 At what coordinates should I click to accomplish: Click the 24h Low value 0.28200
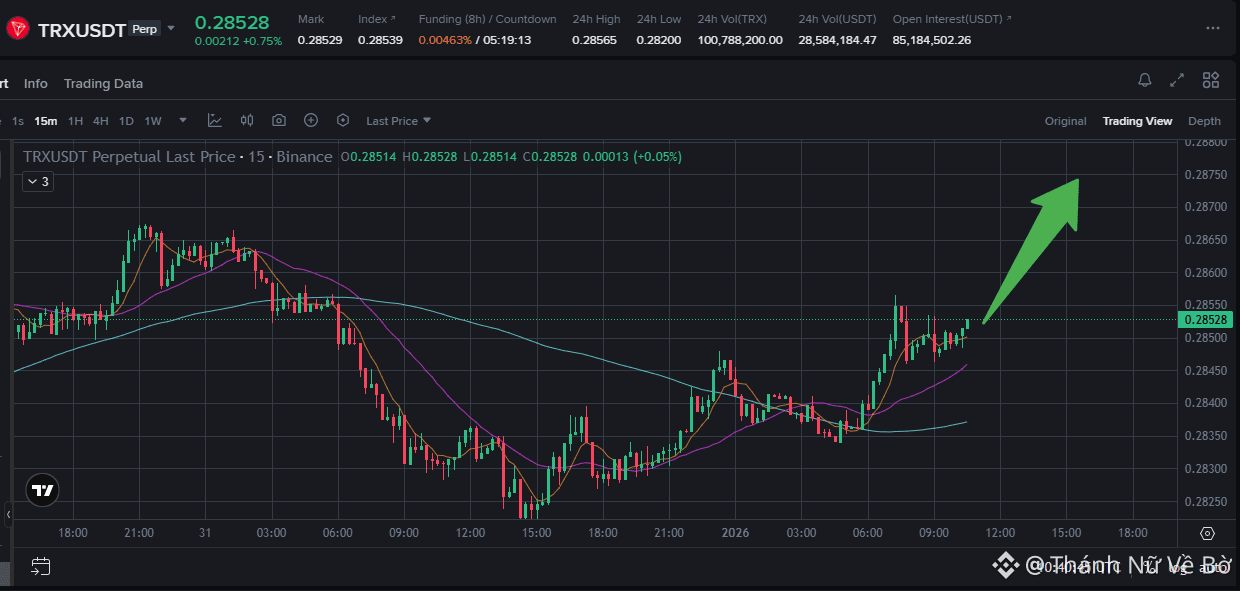659,40
